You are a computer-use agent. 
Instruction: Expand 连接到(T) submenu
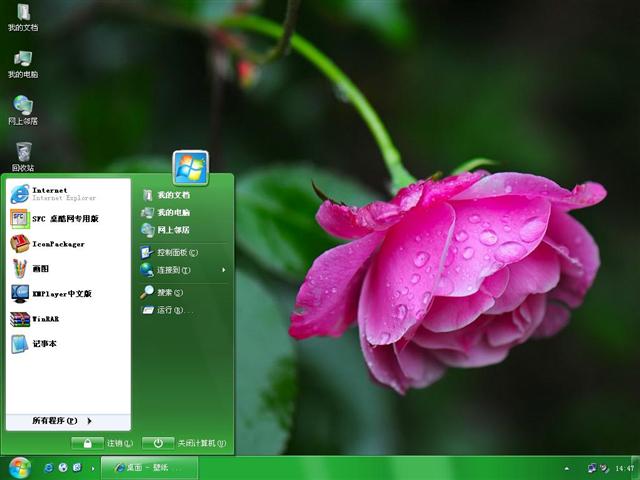183,270
